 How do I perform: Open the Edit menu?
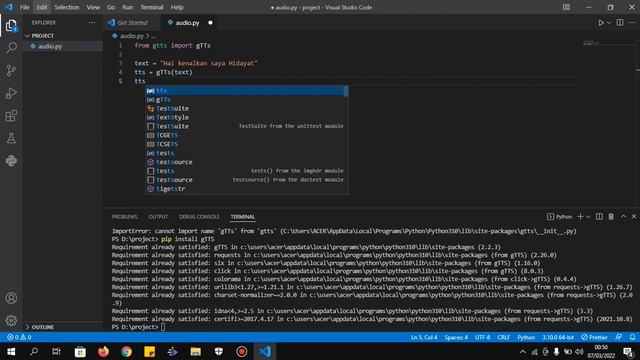[42, 7]
